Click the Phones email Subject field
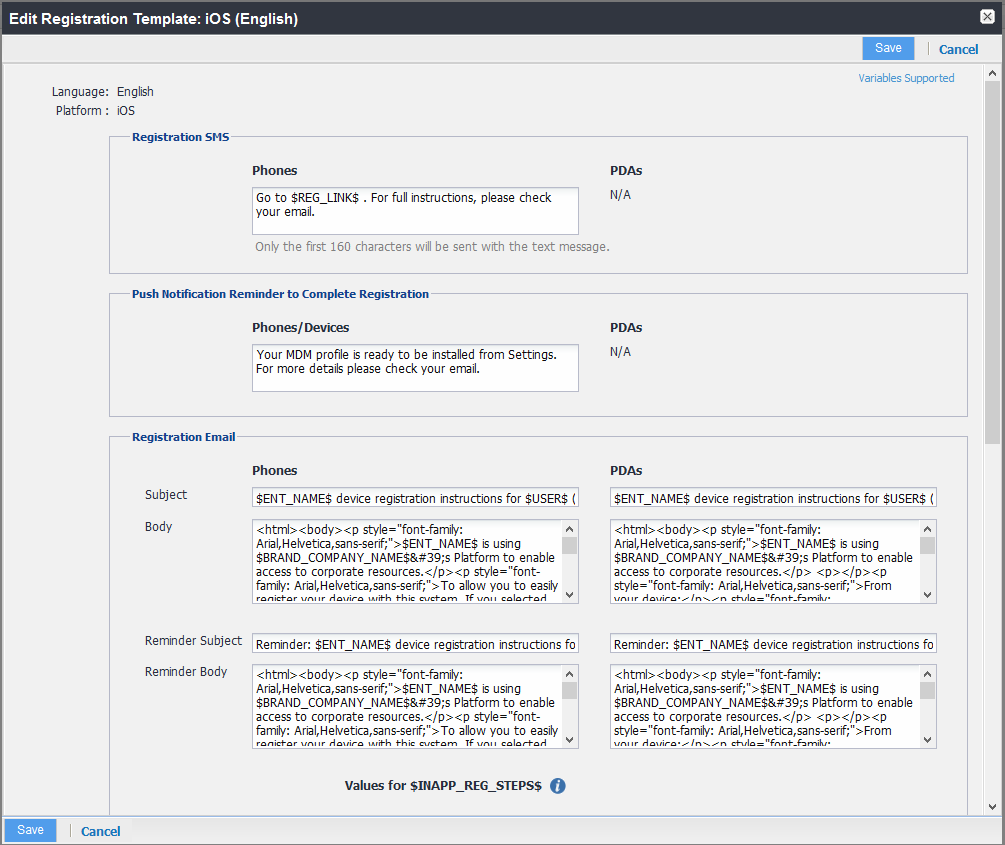Image resolution: width=1005 pixels, height=845 pixels. (415, 496)
